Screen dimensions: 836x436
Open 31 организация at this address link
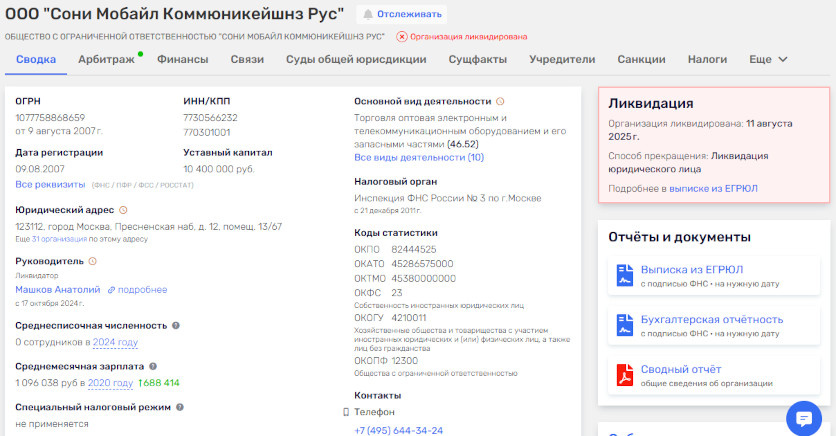pyautogui.click(x=59, y=239)
